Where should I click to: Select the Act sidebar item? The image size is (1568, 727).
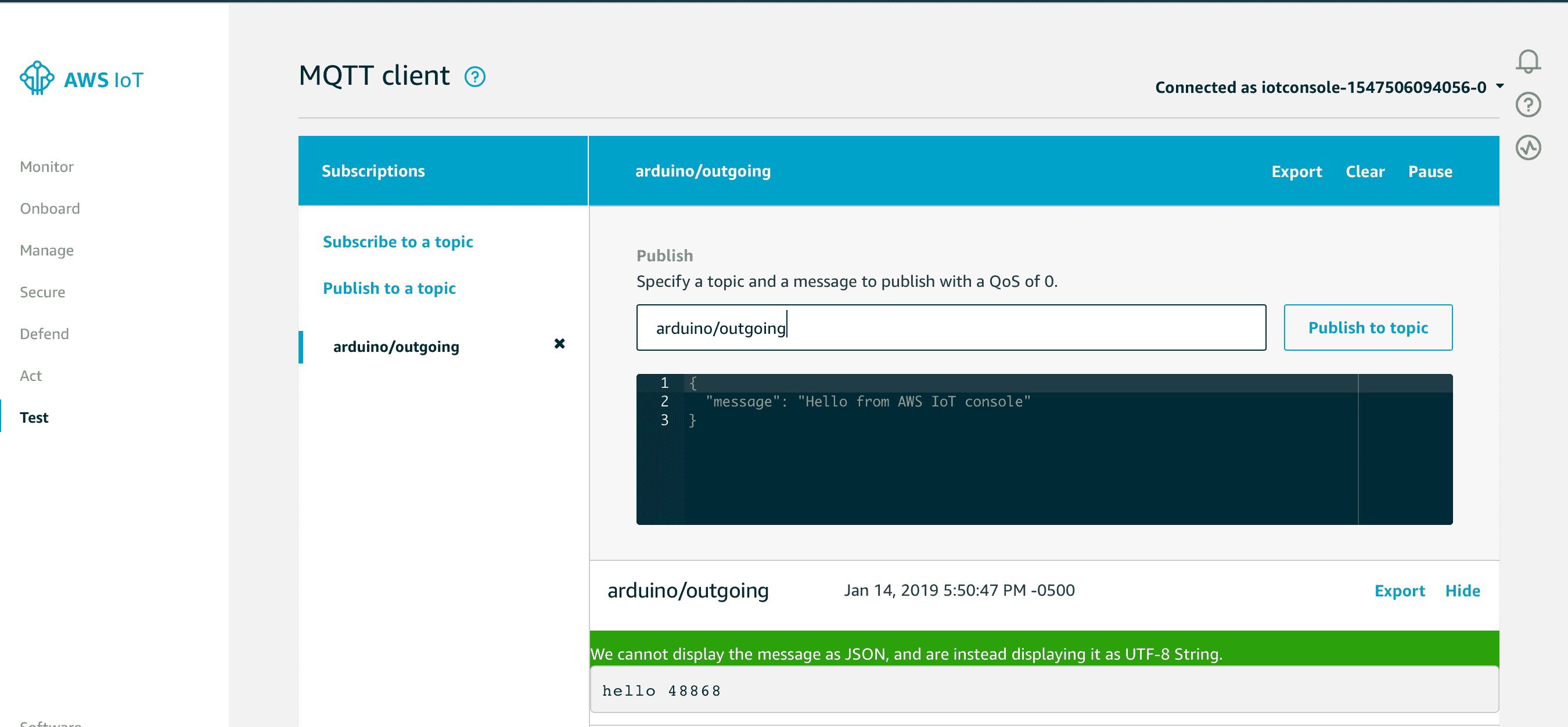(30, 375)
